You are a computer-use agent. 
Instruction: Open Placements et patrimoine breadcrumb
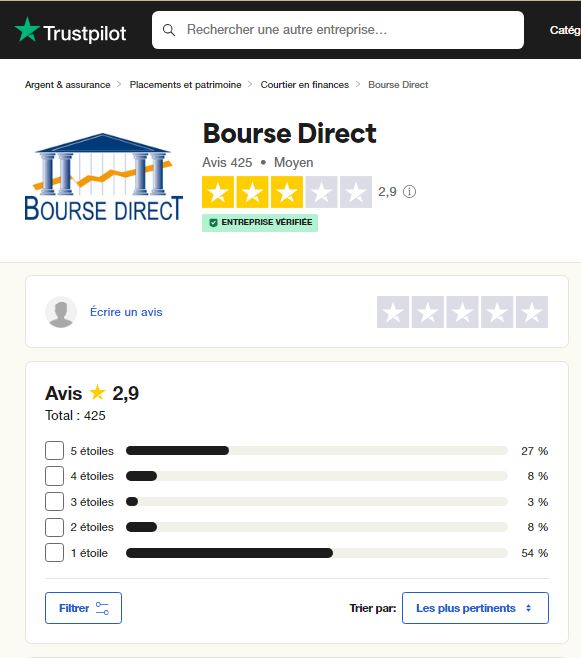point(185,85)
